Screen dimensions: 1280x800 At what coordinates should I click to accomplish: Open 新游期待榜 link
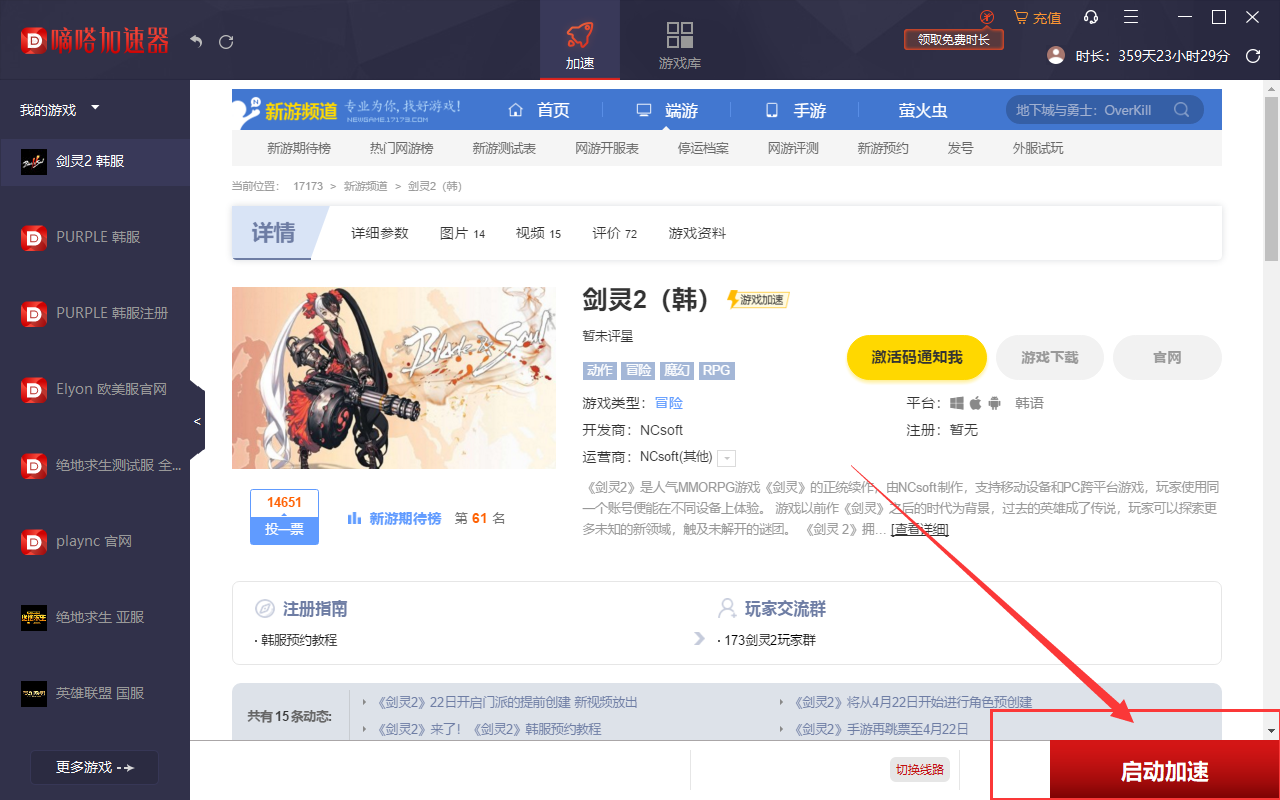click(299, 148)
